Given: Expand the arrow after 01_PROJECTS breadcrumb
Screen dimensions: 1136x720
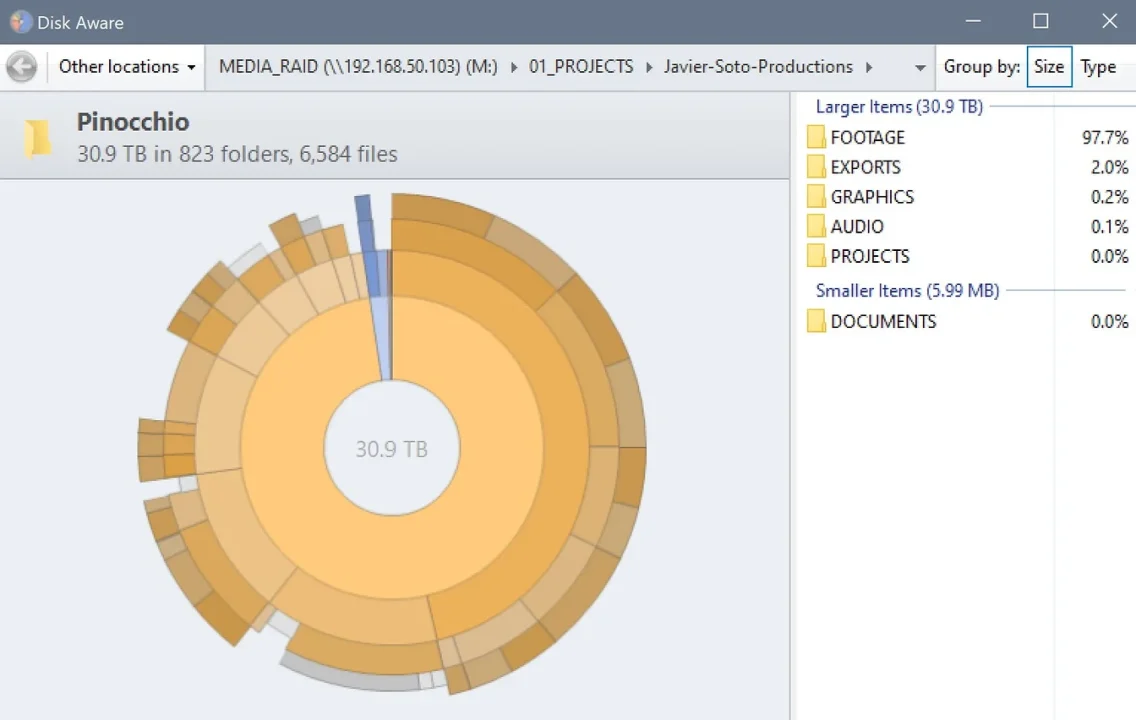Looking at the screenshot, I should (x=648, y=67).
